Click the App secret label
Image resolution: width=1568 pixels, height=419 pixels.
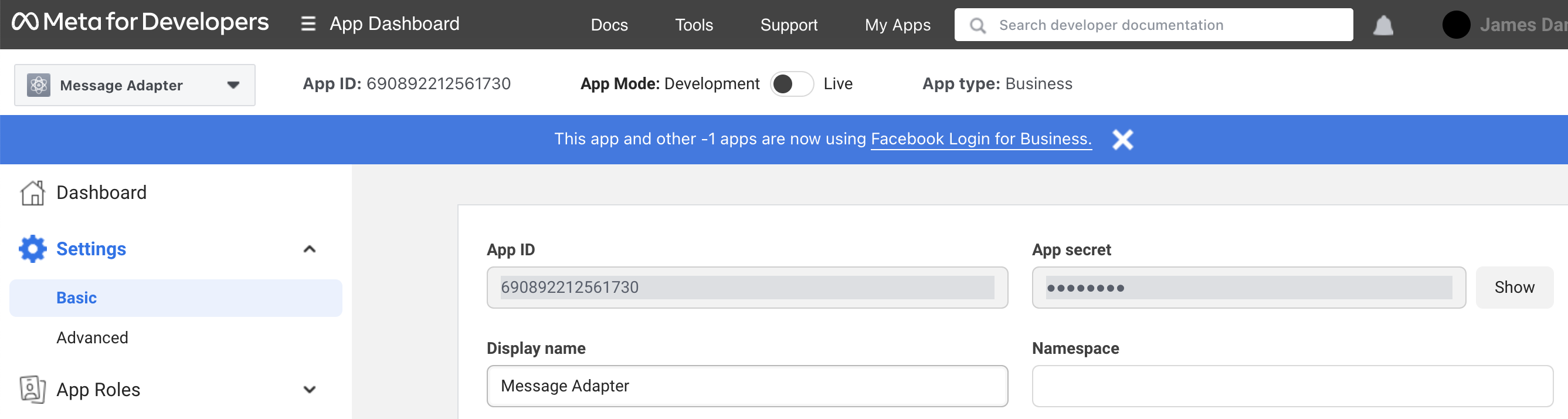[x=1071, y=251]
